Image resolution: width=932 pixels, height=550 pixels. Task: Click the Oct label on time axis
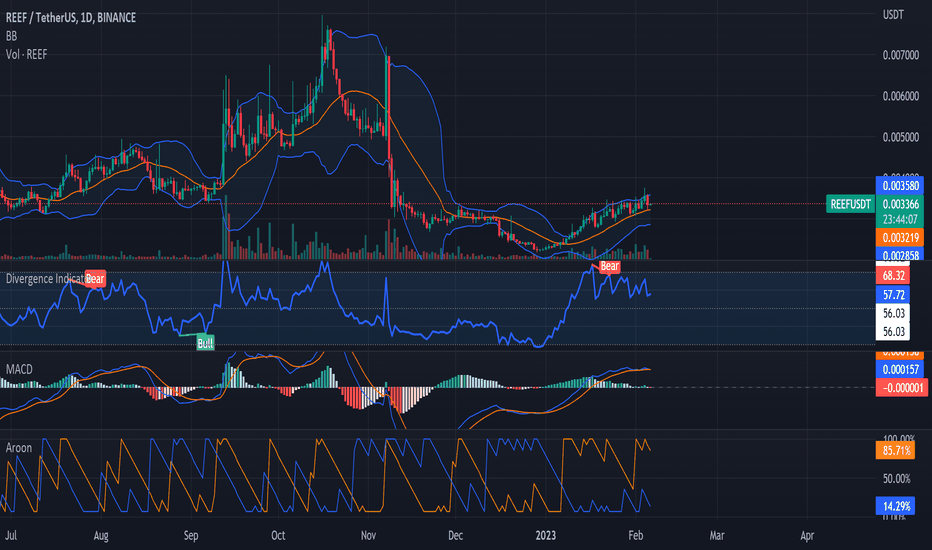pyautogui.click(x=278, y=535)
